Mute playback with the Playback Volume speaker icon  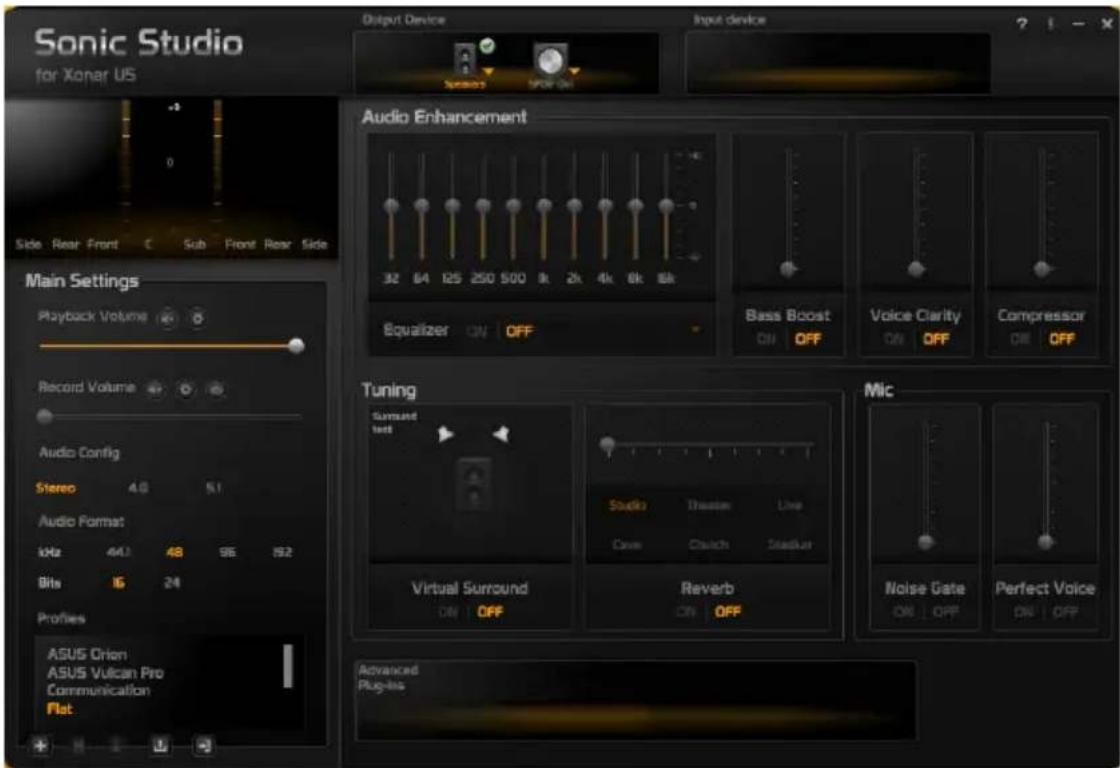(167, 318)
